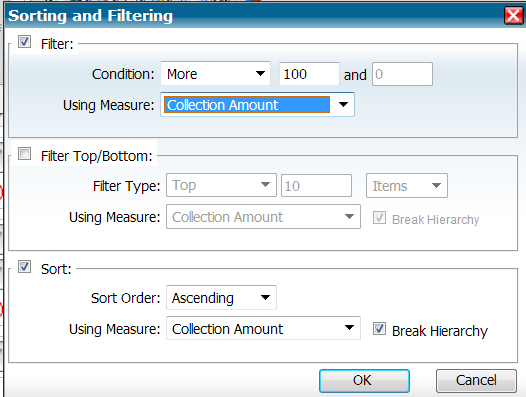Close the Sorting and Filtering dialog

(514, 15)
